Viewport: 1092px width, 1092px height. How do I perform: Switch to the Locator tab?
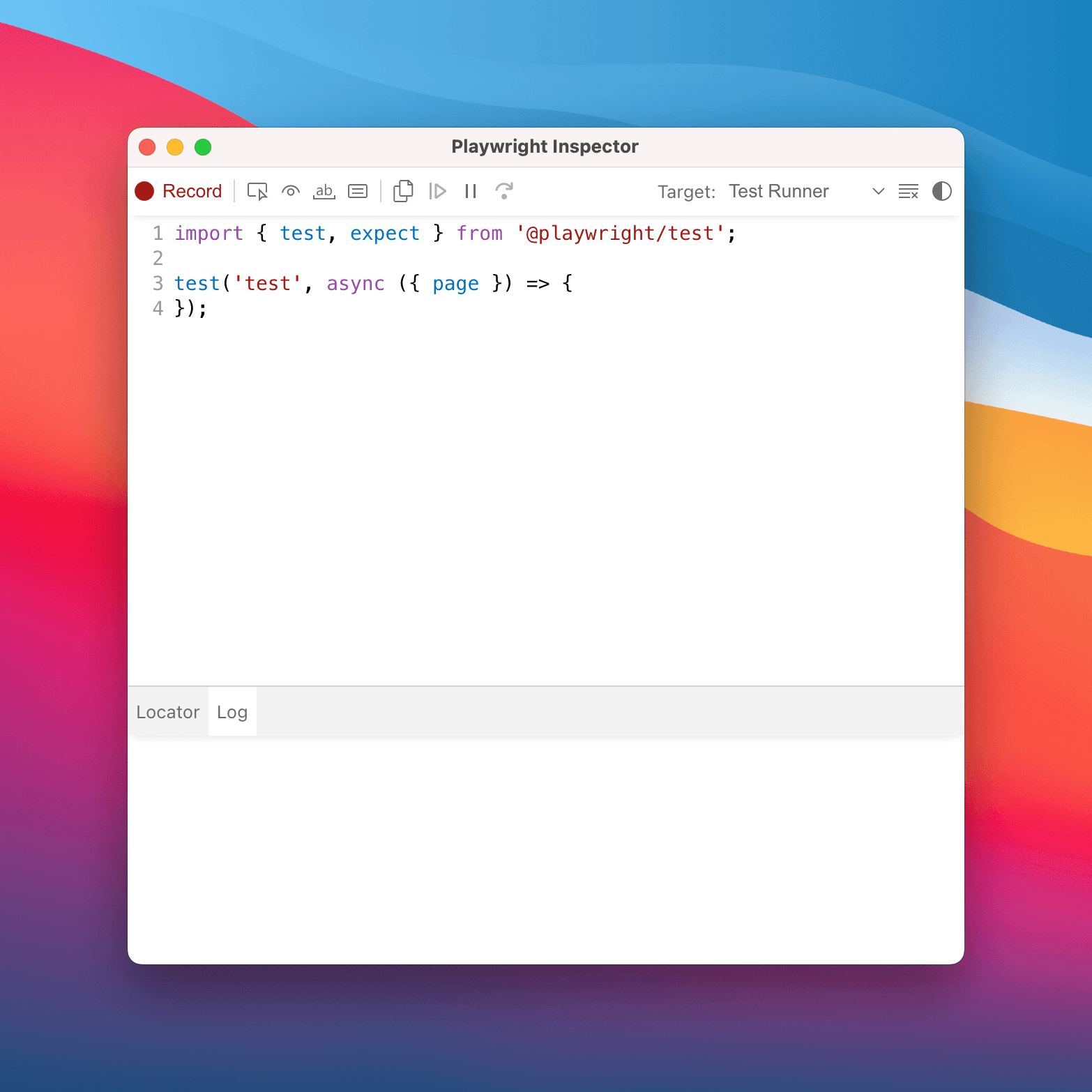[167, 711]
